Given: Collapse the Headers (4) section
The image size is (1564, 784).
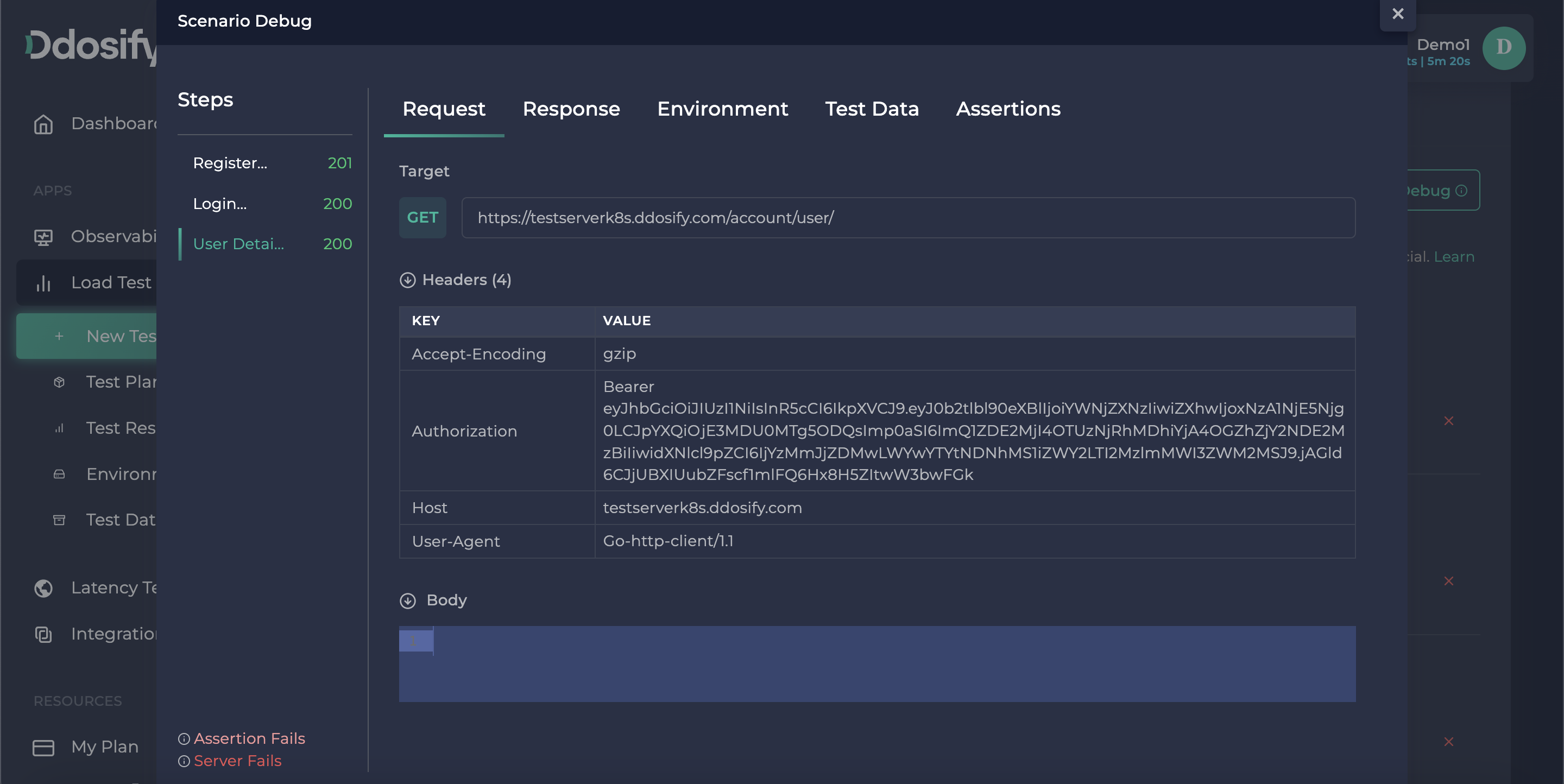Looking at the screenshot, I should click(x=408, y=280).
